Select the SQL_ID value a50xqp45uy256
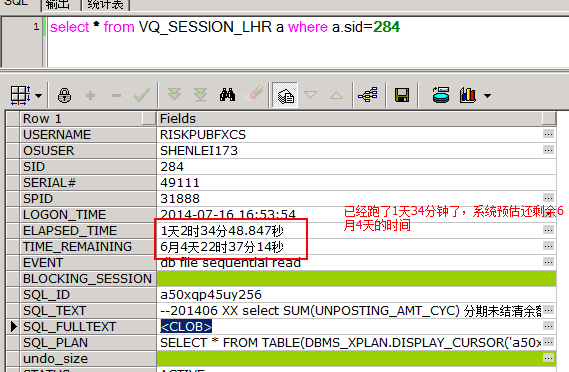Screen dimensions: 569x372 [211, 295]
